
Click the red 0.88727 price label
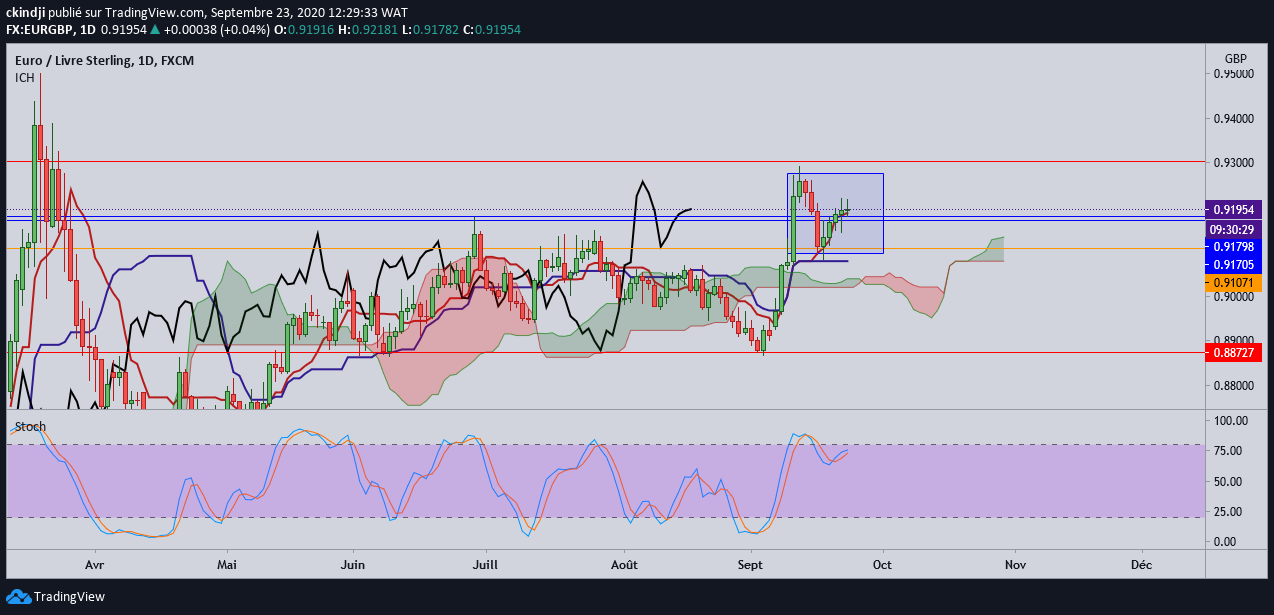pos(1234,352)
